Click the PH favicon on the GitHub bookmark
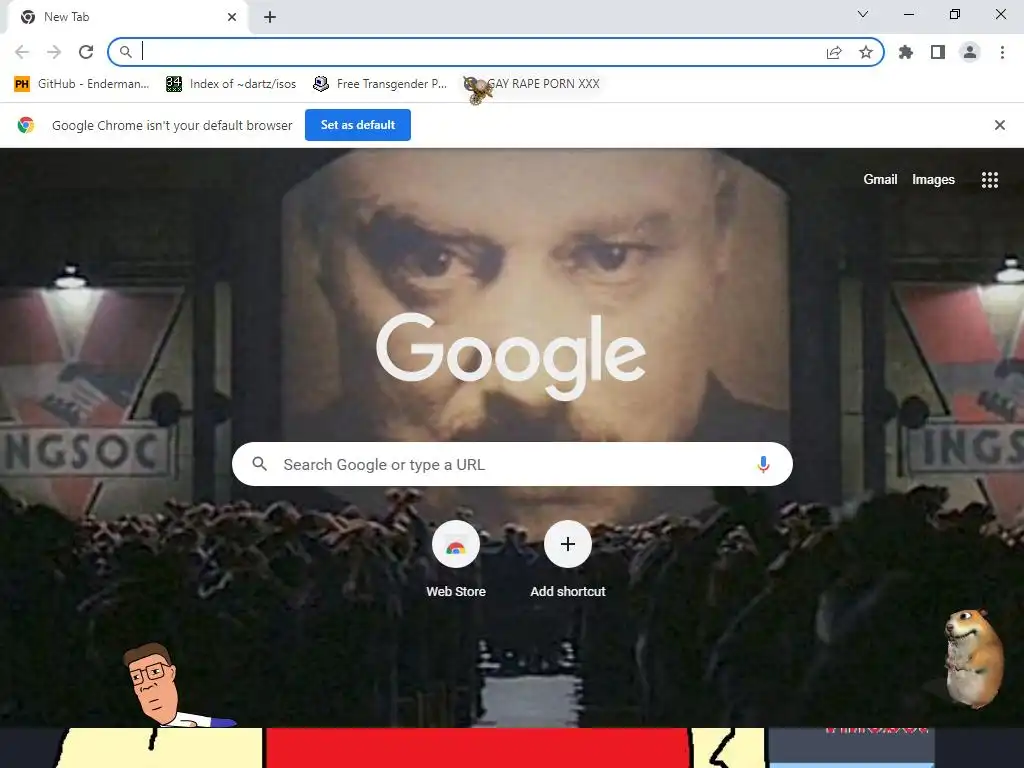The width and height of the screenshot is (1024, 768). click(x=22, y=84)
